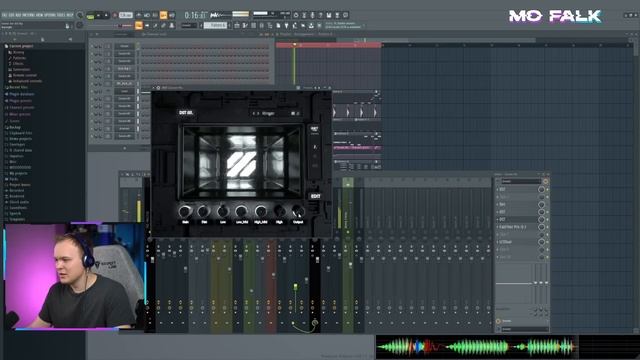Open the HELP menu
Screen dimensions: 640x360
70,15
